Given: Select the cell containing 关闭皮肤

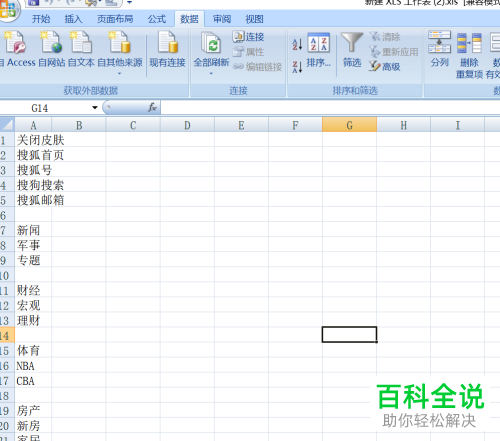Looking at the screenshot, I should tap(33, 140).
